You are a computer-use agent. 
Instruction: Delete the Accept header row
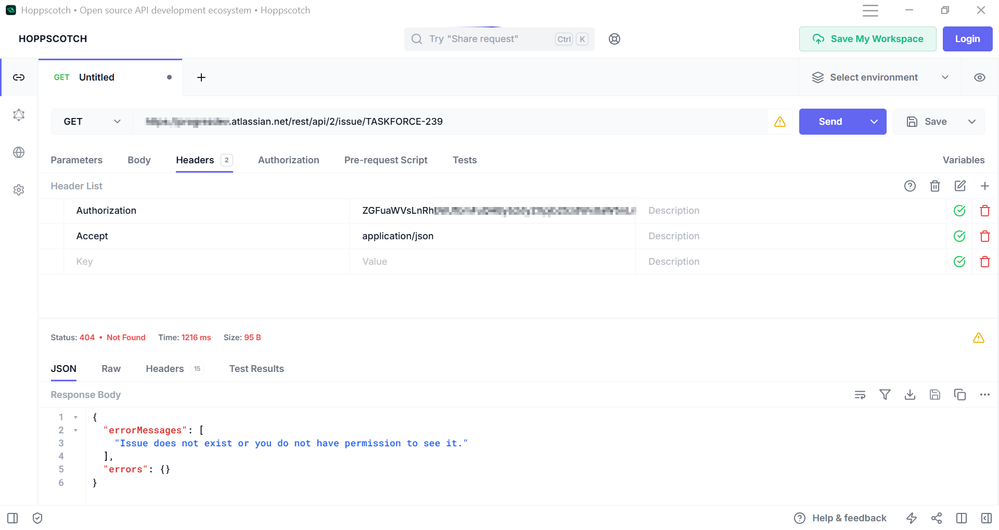pos(984,236)
